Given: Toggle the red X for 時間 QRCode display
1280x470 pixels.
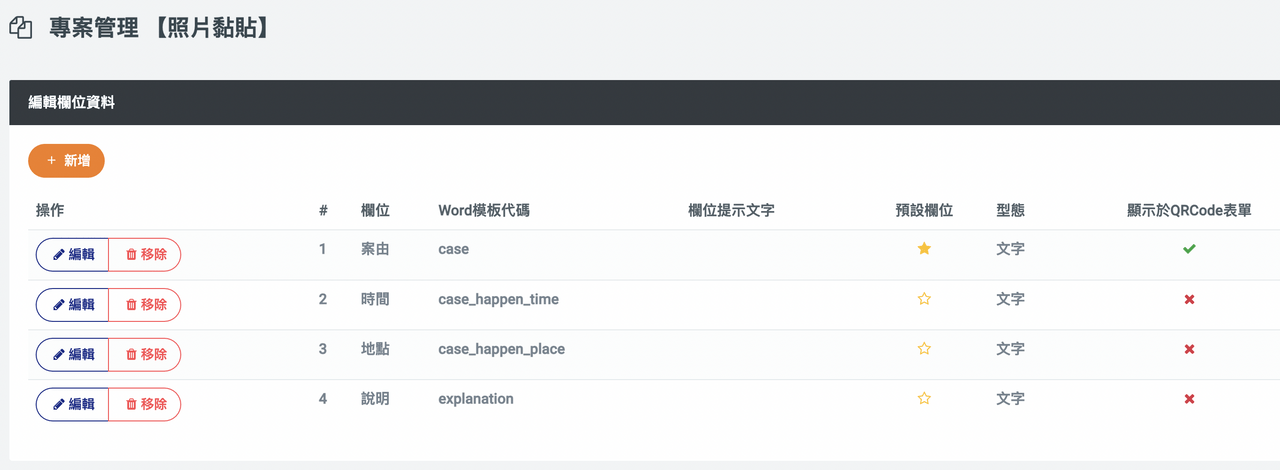Looking at the screenshot, I should click(1189, 299).
